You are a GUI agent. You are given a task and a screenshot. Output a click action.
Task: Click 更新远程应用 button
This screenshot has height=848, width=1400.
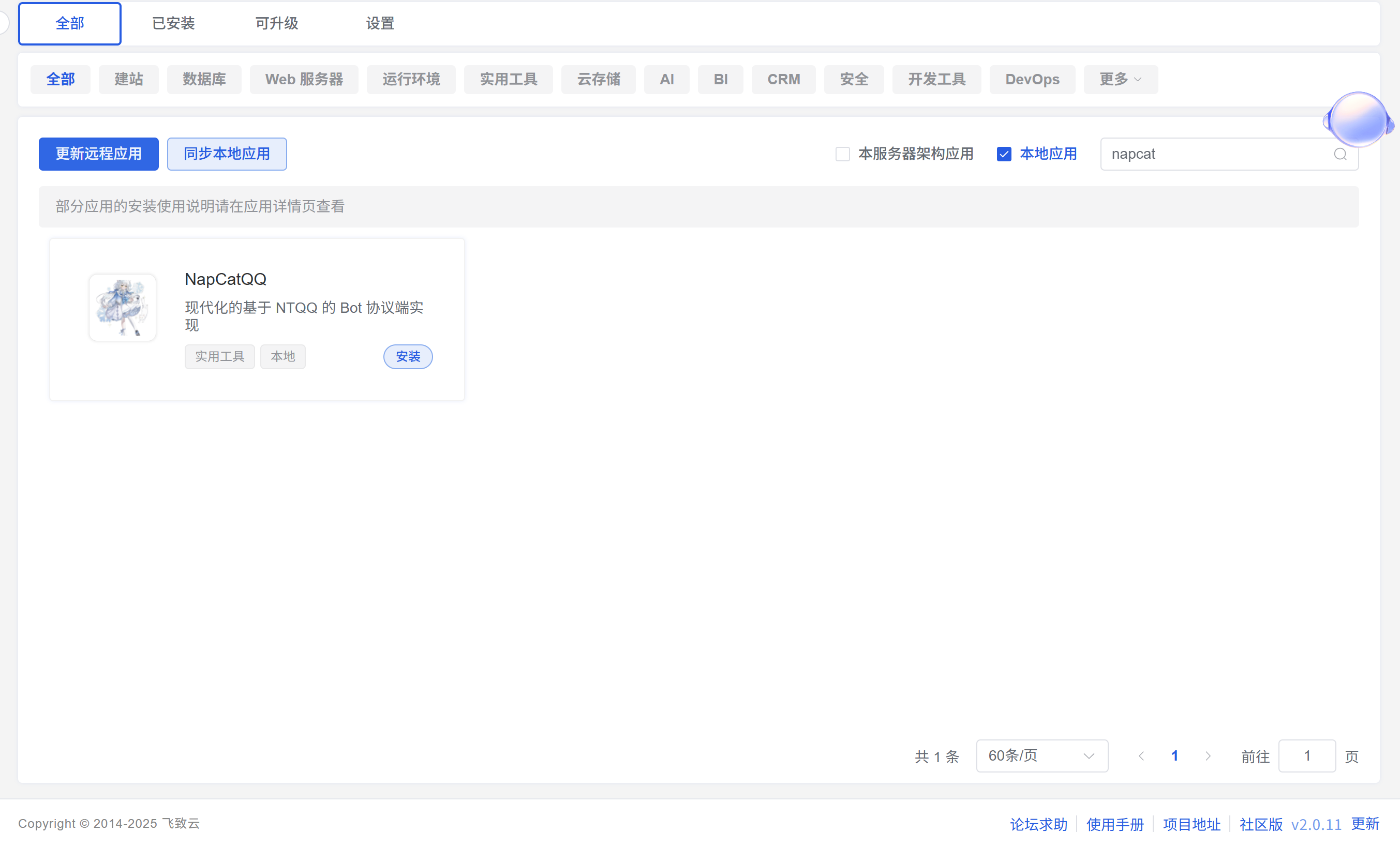pos(98,154)
